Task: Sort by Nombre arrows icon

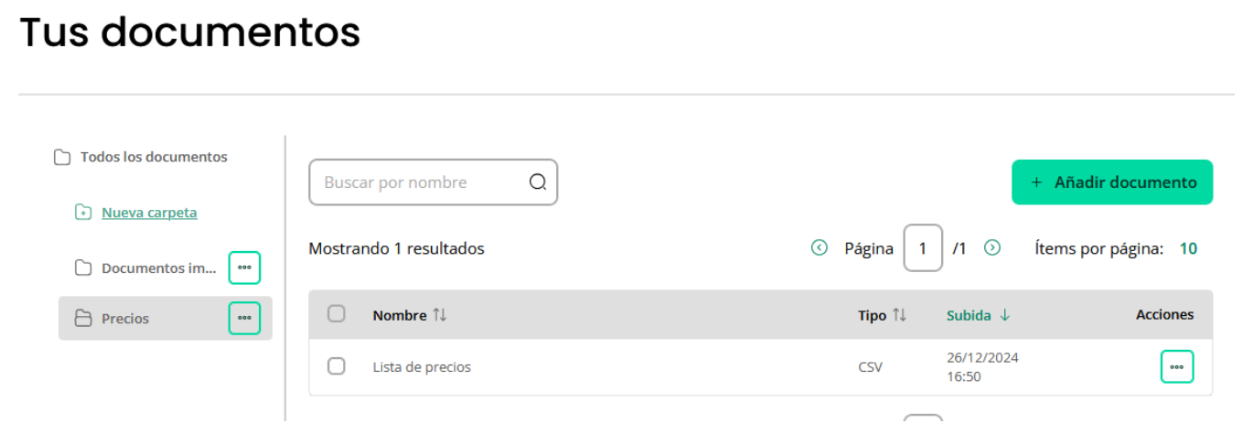Action: click(440, 315)
